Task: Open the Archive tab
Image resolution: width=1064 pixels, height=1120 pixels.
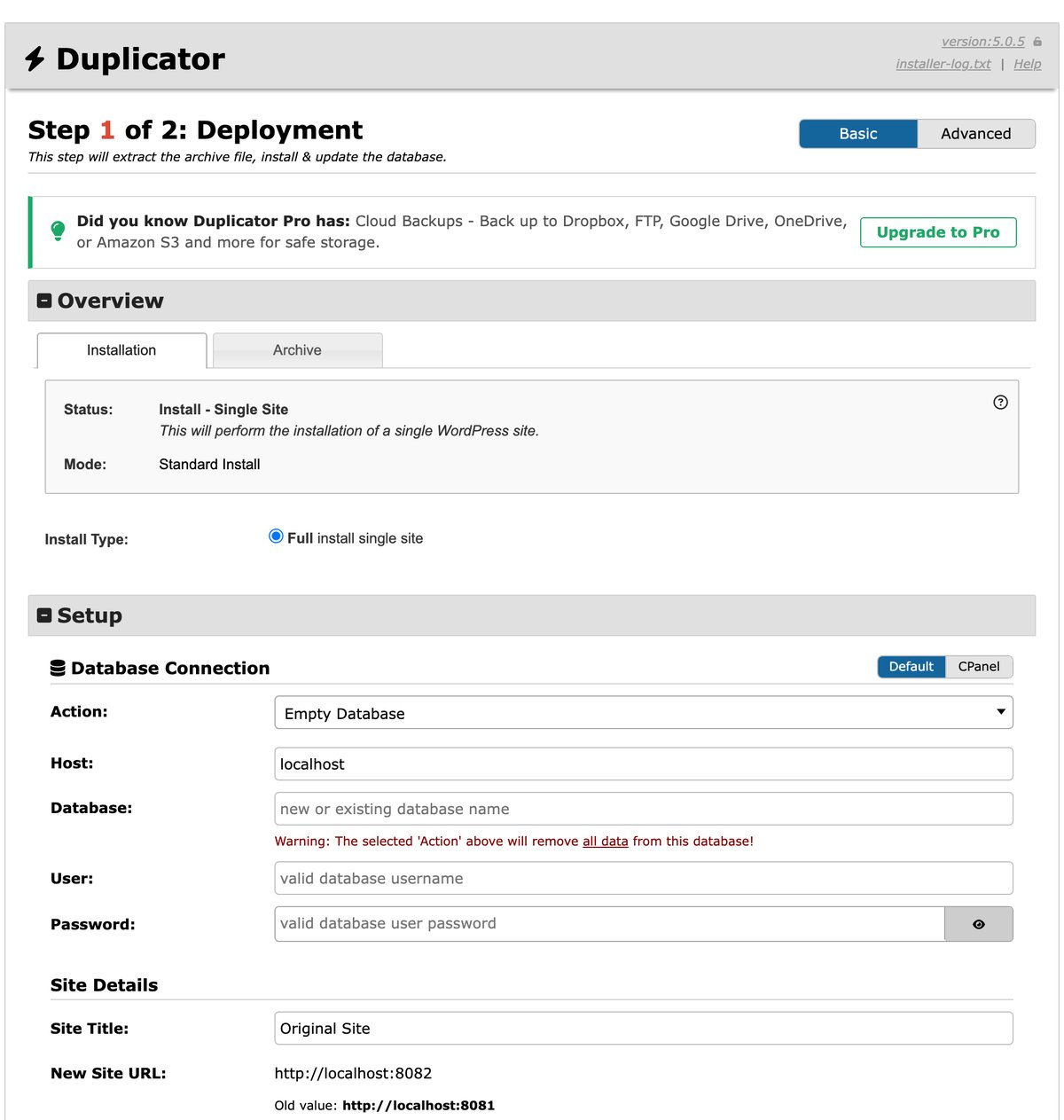Action: (297, 350)
